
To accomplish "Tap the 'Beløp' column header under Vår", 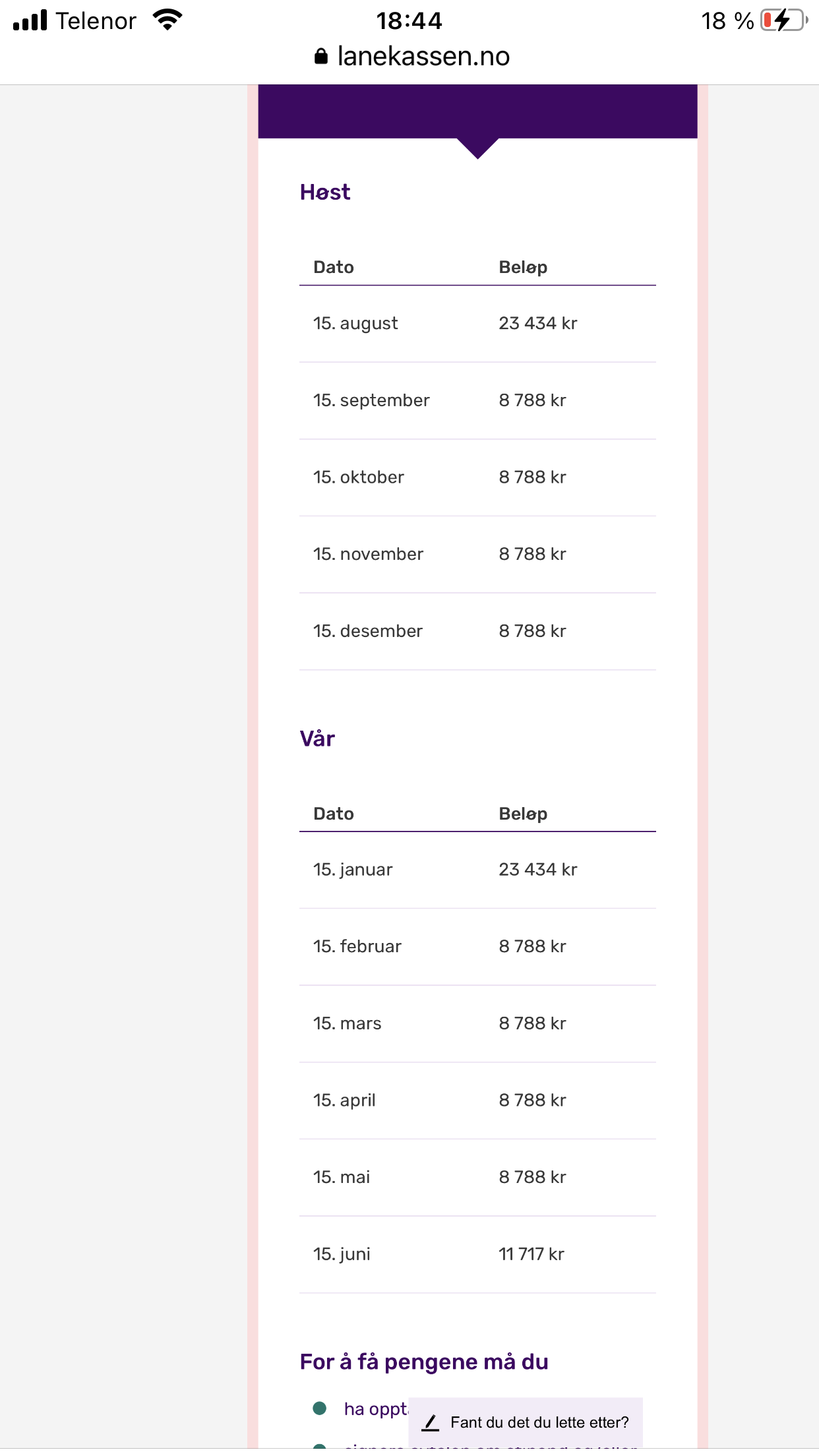I will (523, 814).
